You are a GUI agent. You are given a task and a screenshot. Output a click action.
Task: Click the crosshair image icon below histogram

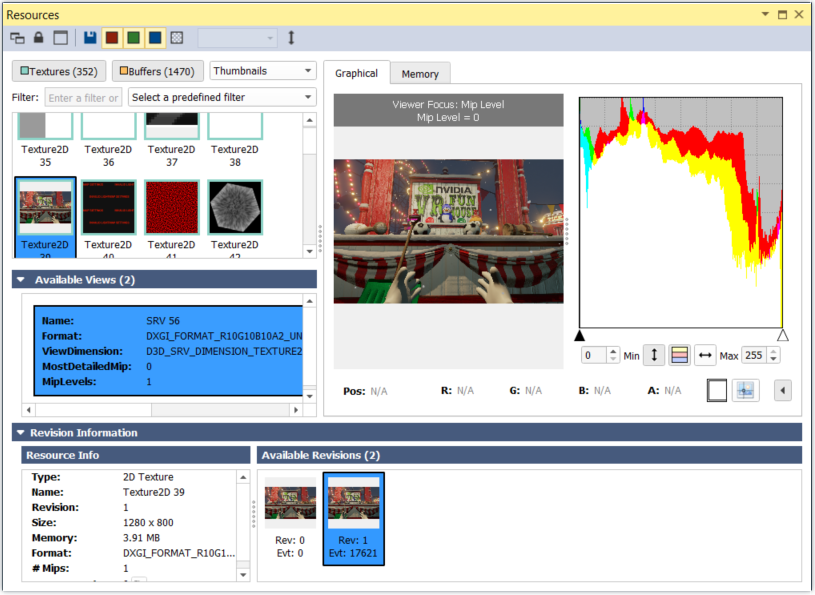click(744, 390)
